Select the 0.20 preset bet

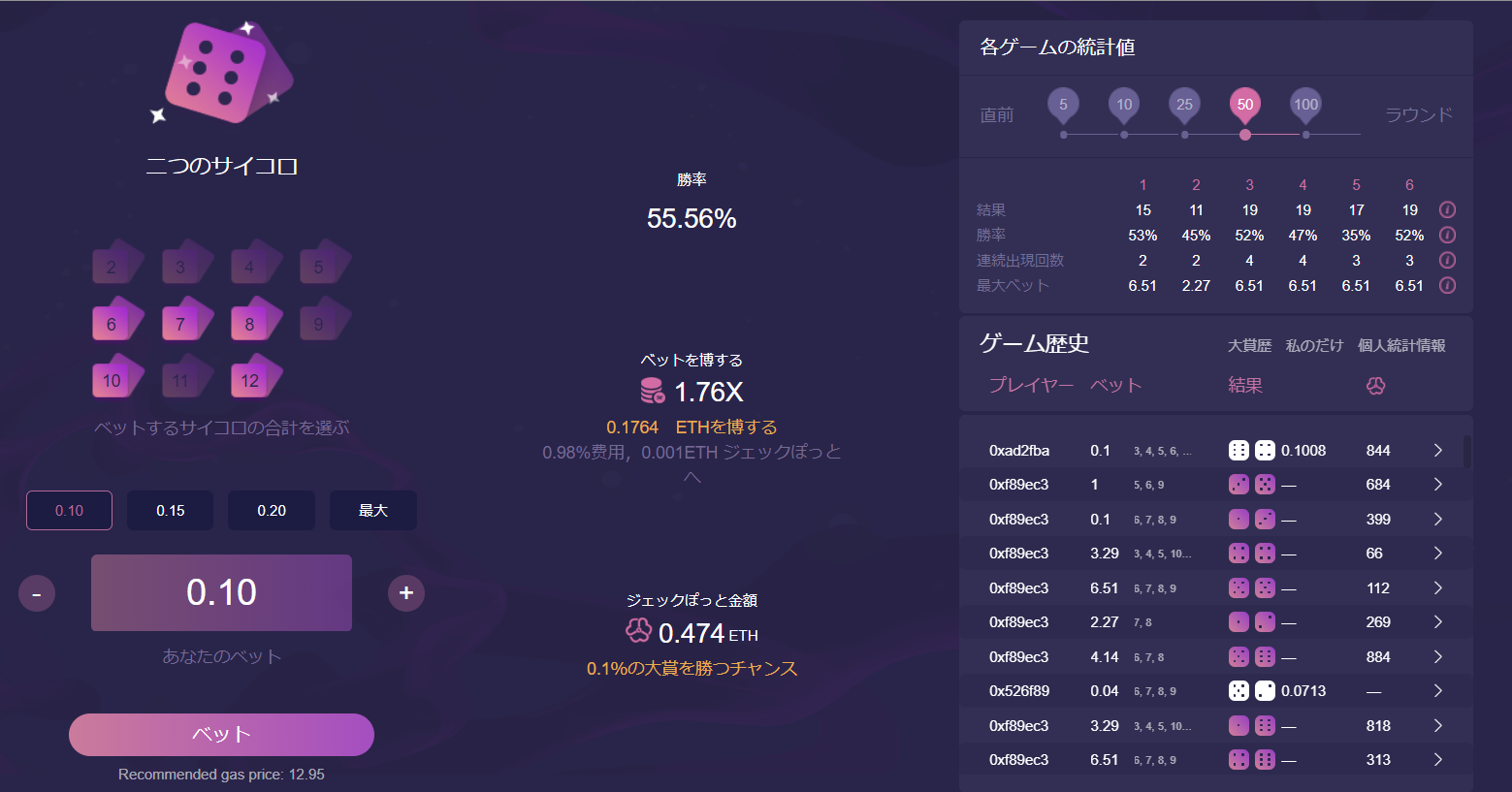272,511
